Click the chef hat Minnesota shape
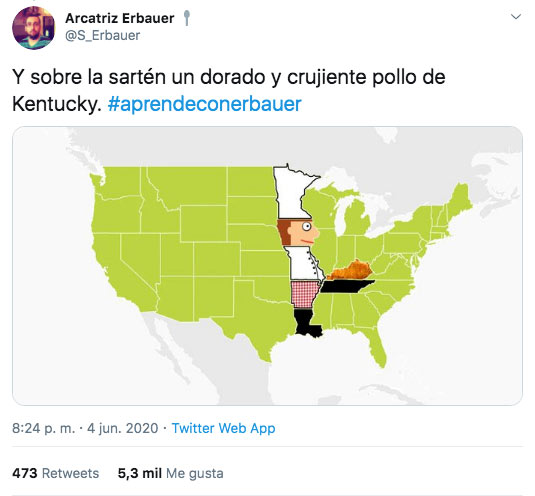 [292, 193]
